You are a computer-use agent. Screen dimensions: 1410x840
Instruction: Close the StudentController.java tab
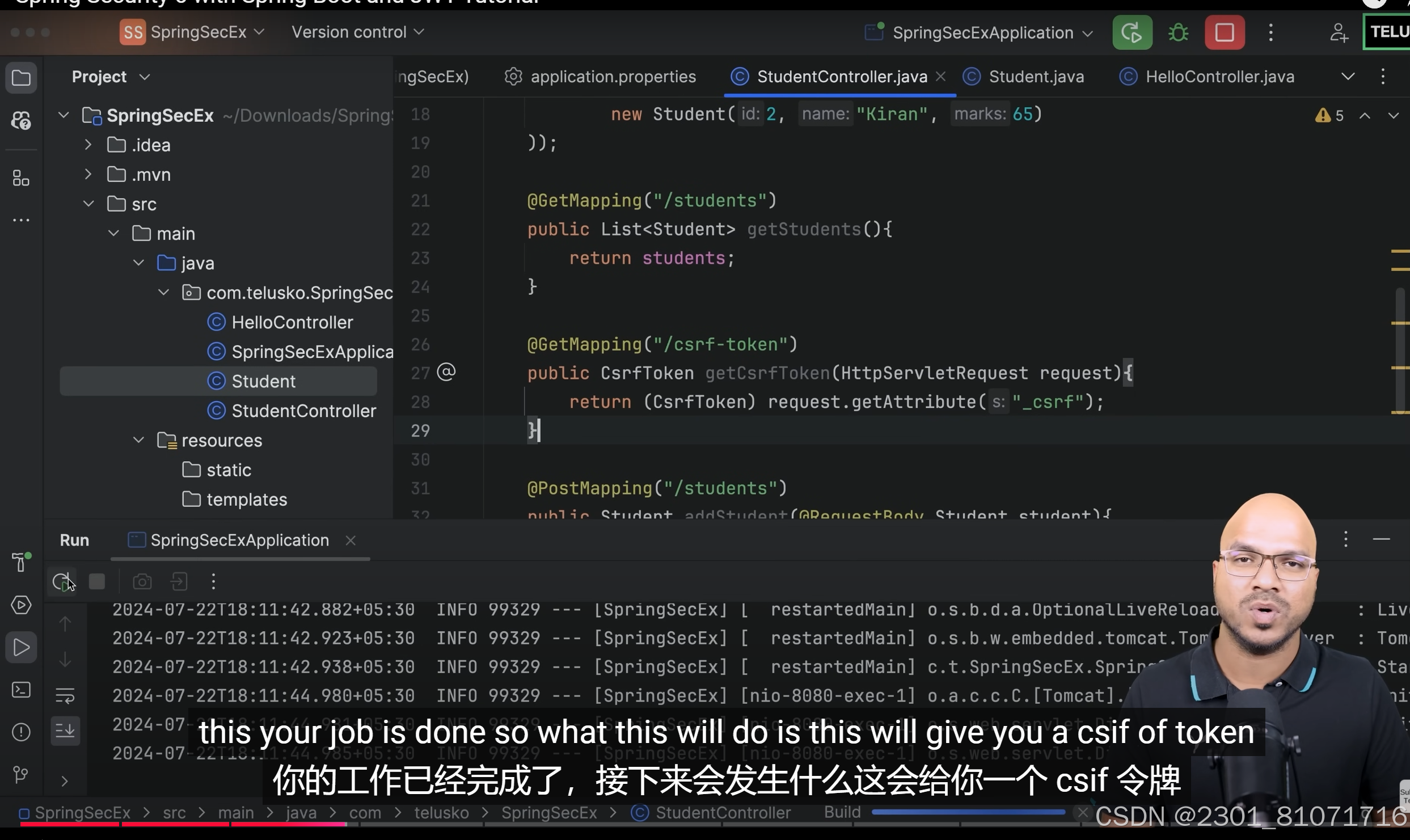[x=942, y=76]
